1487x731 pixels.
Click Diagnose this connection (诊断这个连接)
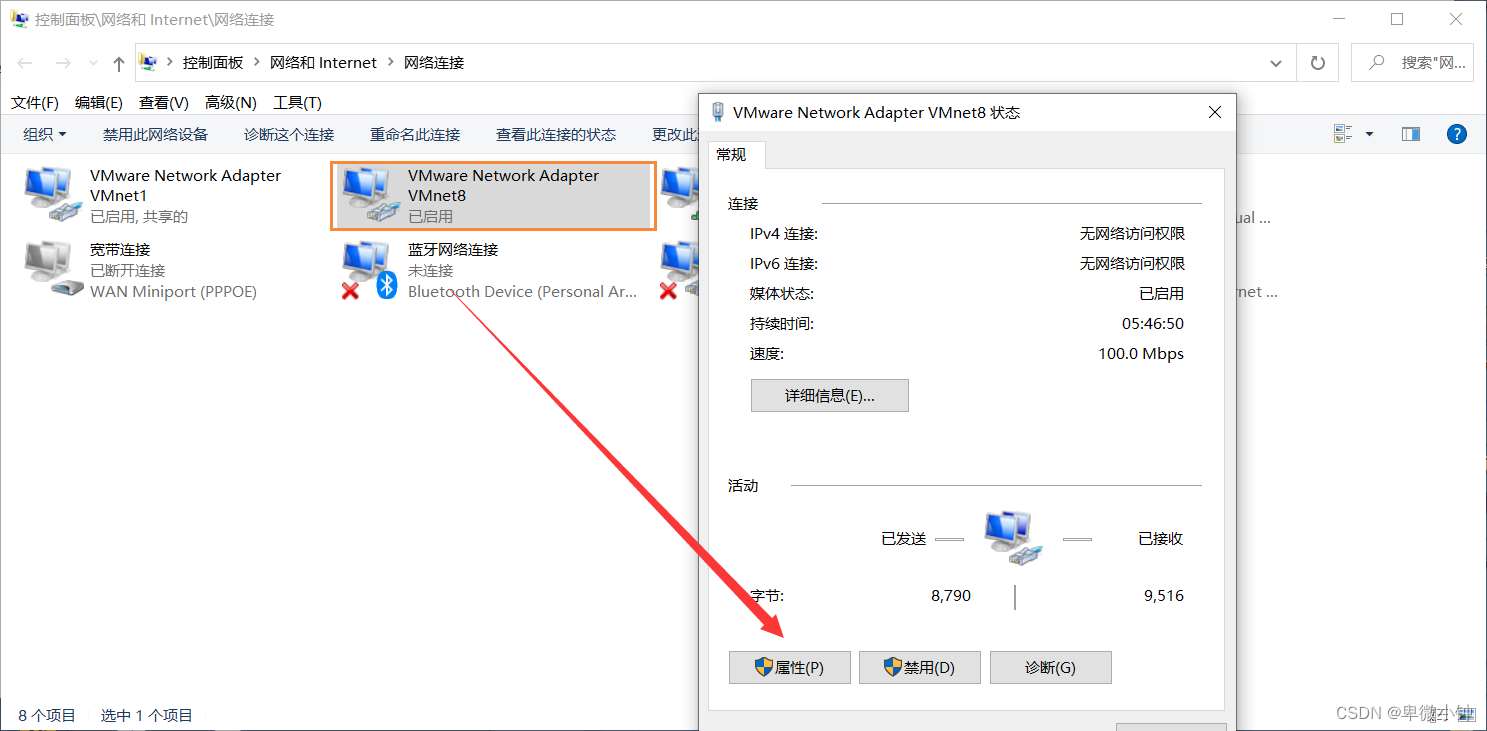pos(289,134)
